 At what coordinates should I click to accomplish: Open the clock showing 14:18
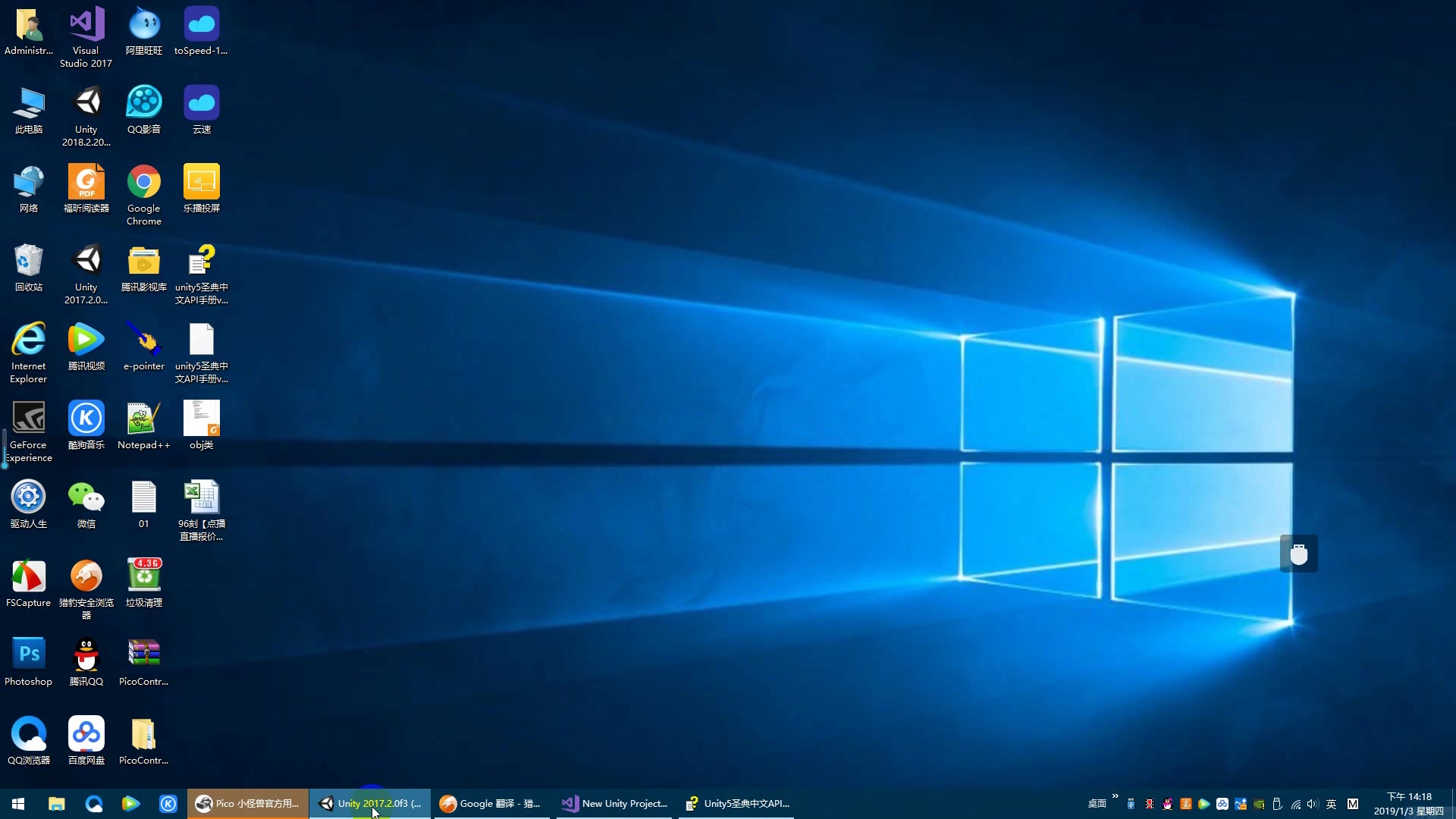pos(1409,804)
